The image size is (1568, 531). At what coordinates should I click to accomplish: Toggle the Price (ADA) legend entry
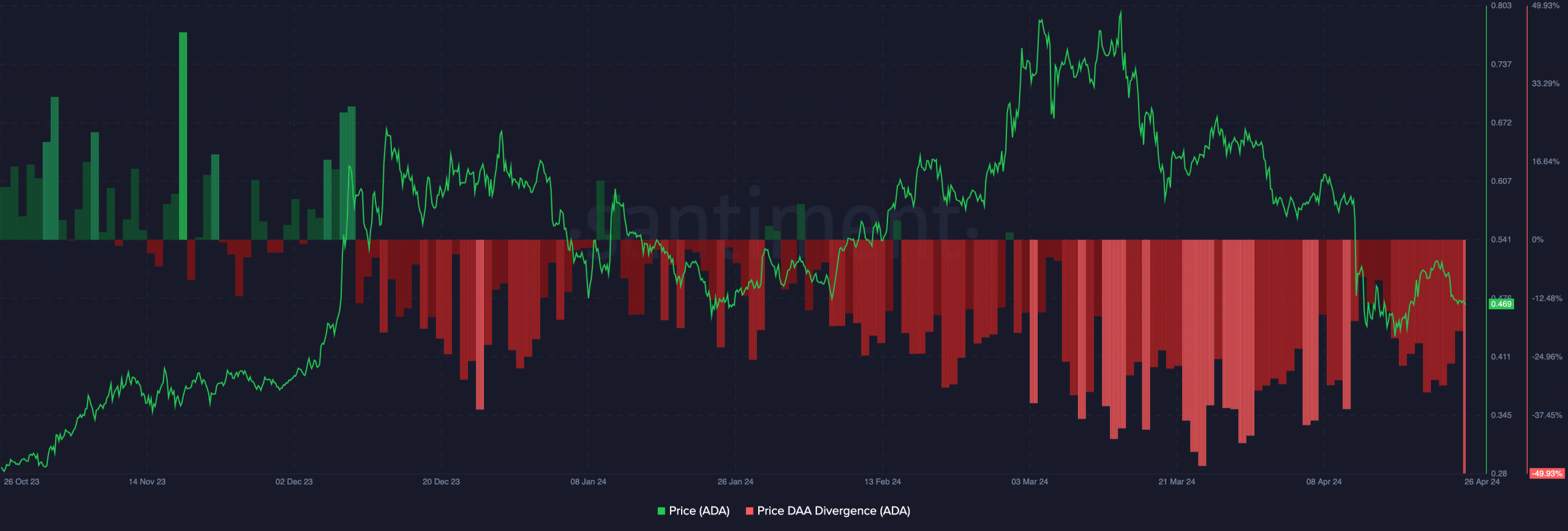pyautogui.click(x=693, y=511)
